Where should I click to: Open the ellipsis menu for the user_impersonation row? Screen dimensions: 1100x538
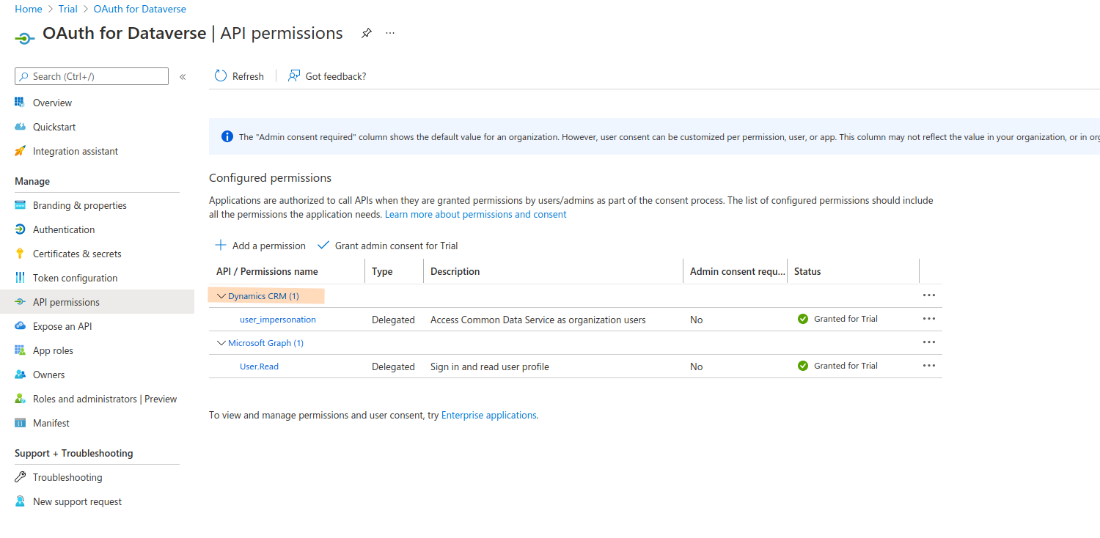coord(930,318)
